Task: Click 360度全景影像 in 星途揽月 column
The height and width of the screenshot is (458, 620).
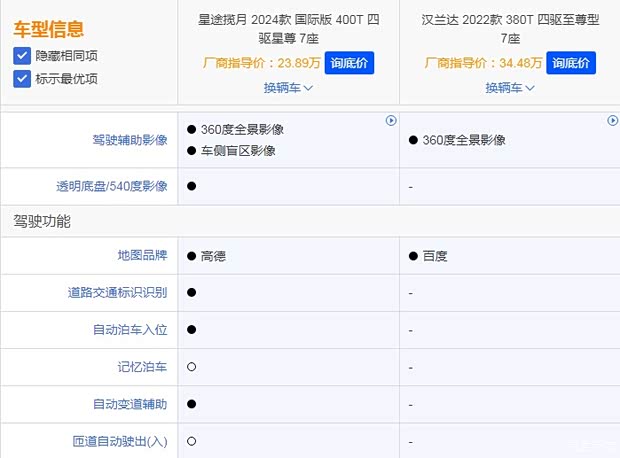Action: 242,129
